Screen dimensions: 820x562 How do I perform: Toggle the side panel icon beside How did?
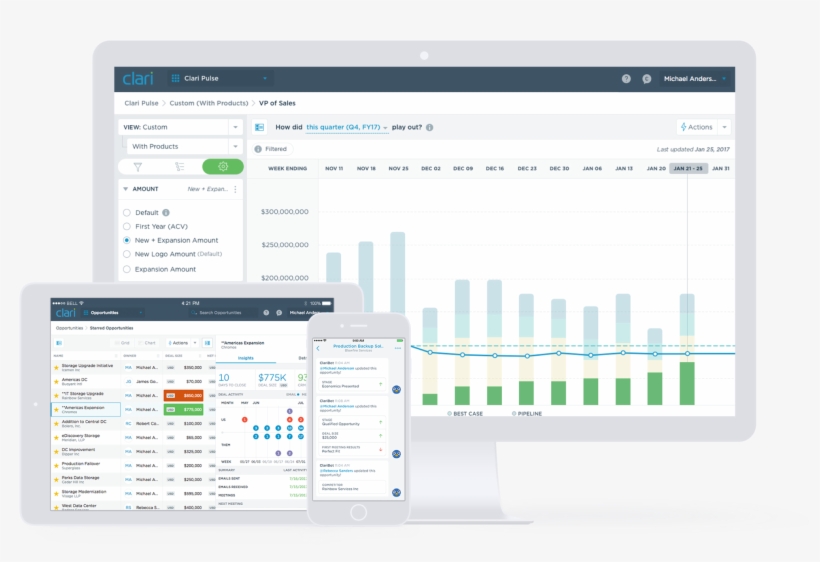pos(259,128)
